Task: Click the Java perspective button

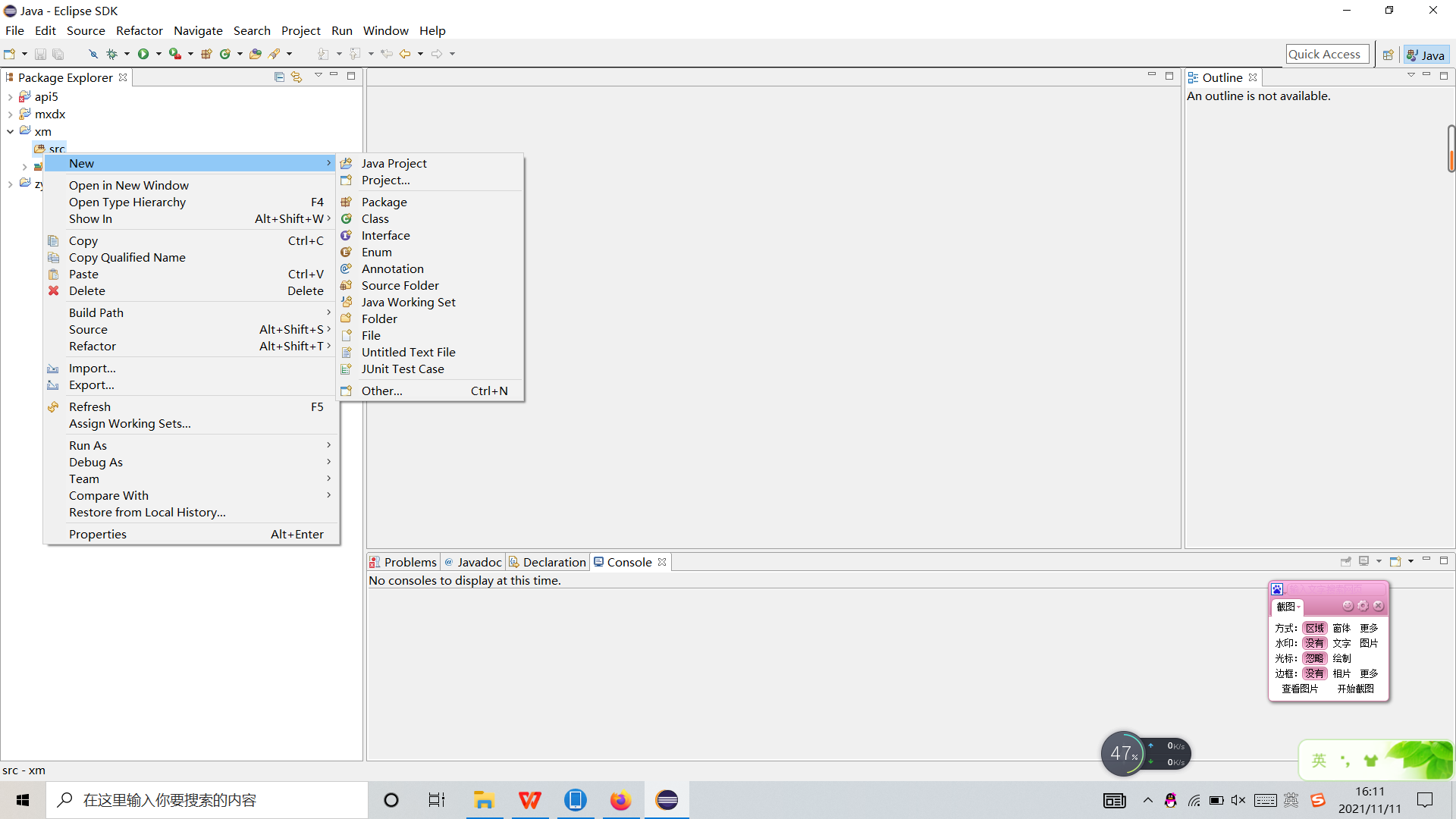Action: click(x=1426, y=55)
